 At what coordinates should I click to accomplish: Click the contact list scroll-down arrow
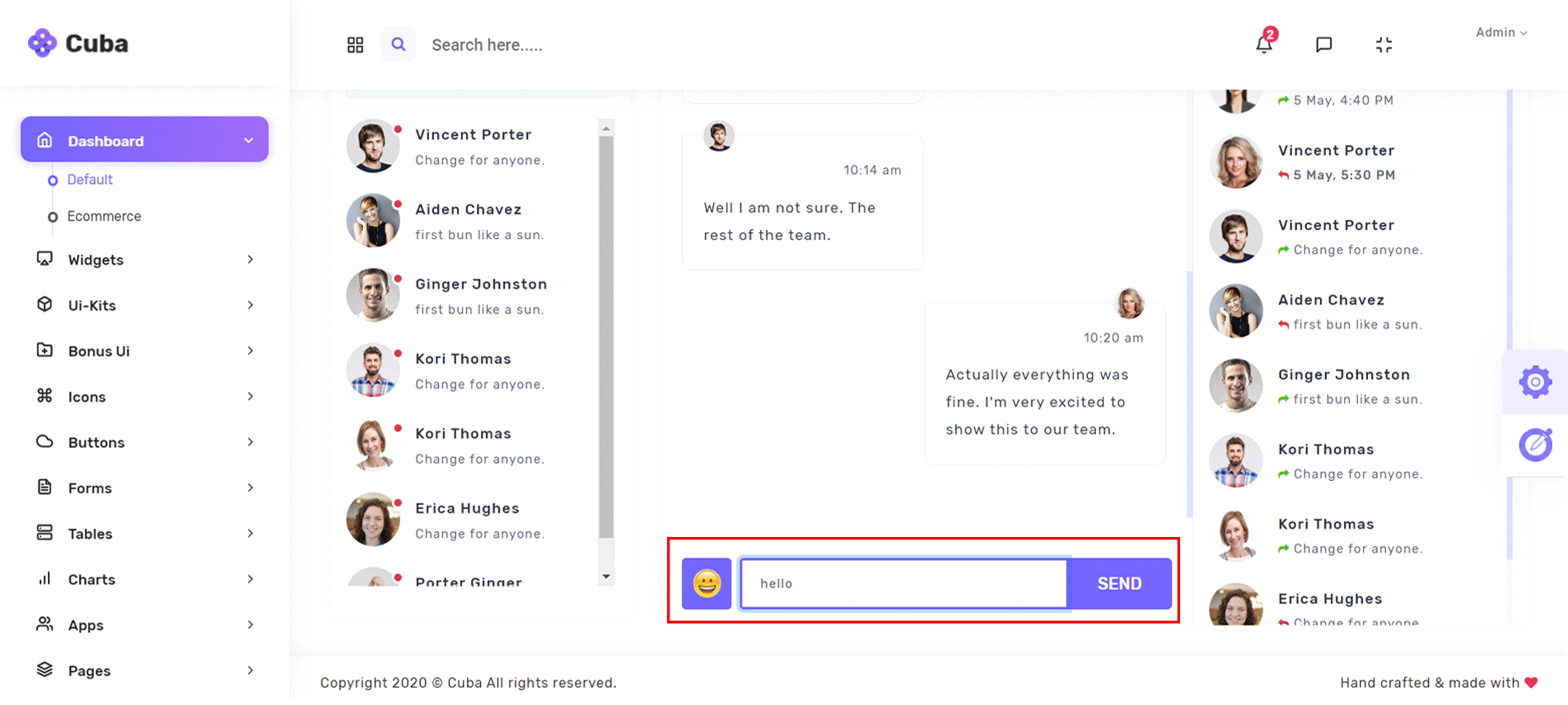(x=606, y=577)
